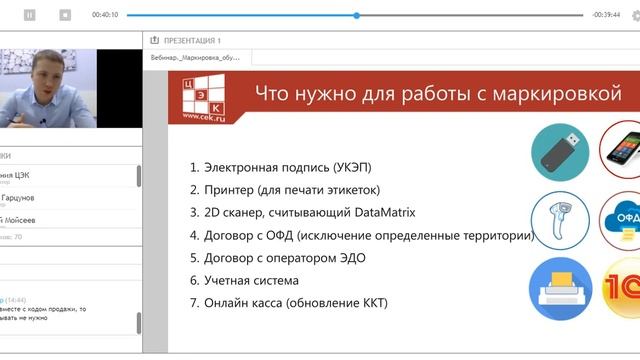Select participant Гарцунов in list
The image size is (640, 360).
click(x=68, y=199)
